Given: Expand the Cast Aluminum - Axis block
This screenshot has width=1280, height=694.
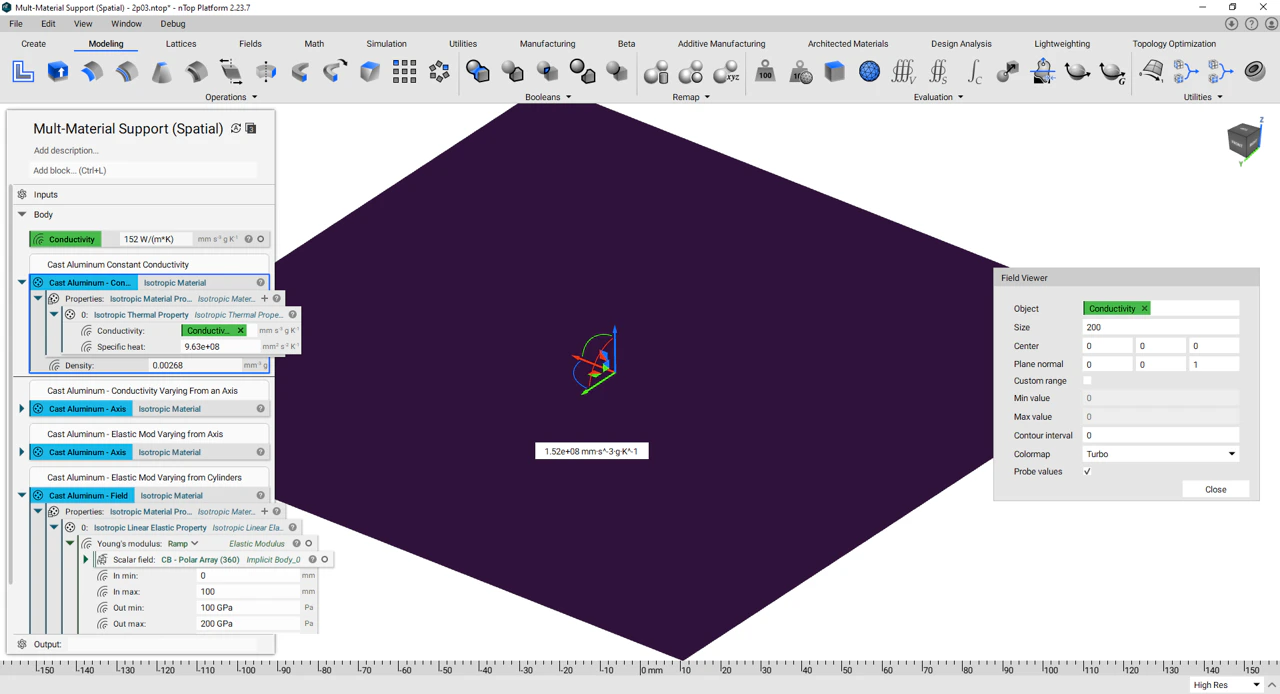Looking at the screenshot, I should 21,408.
